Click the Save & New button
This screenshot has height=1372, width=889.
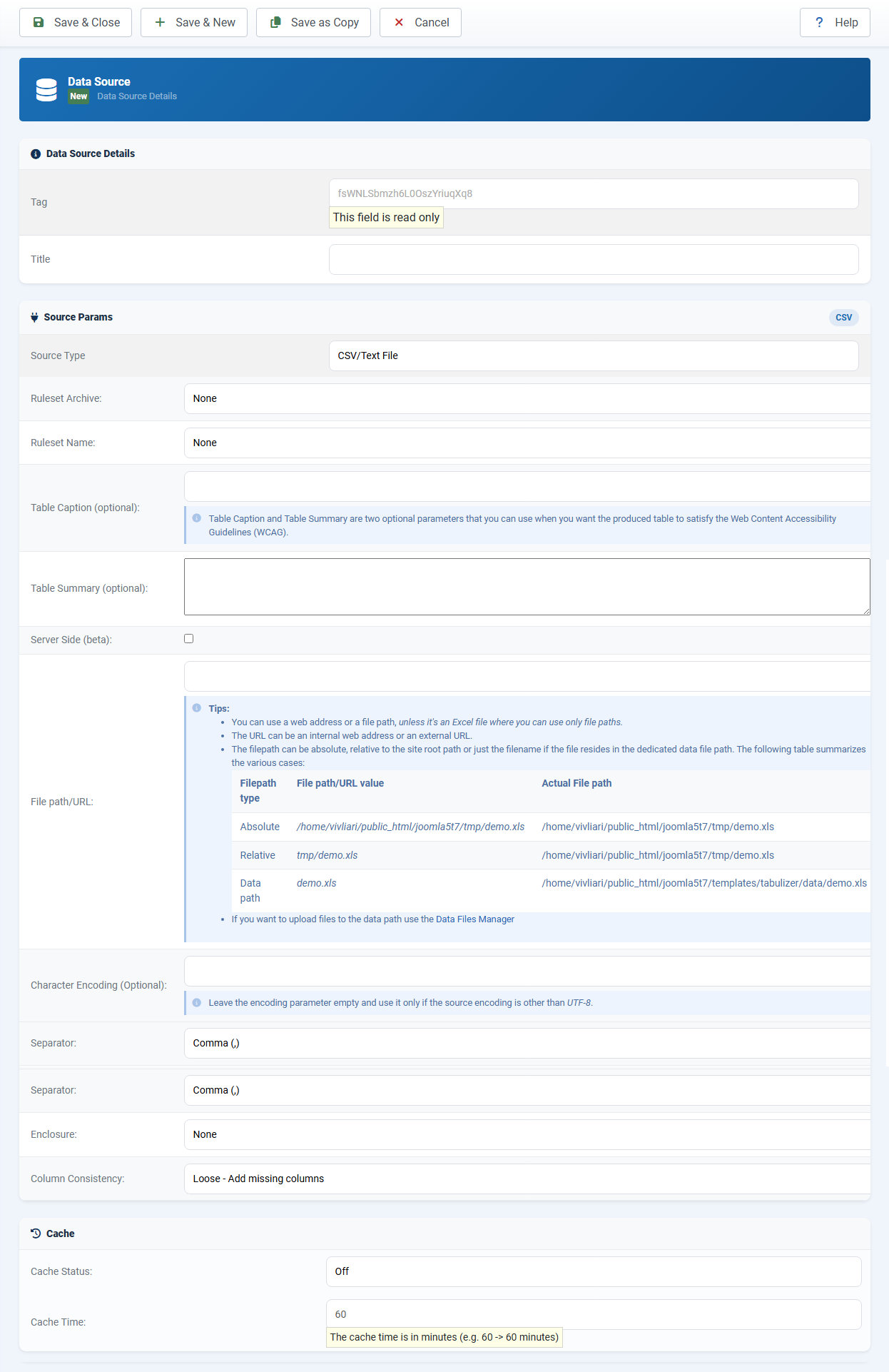click(194, 22)
